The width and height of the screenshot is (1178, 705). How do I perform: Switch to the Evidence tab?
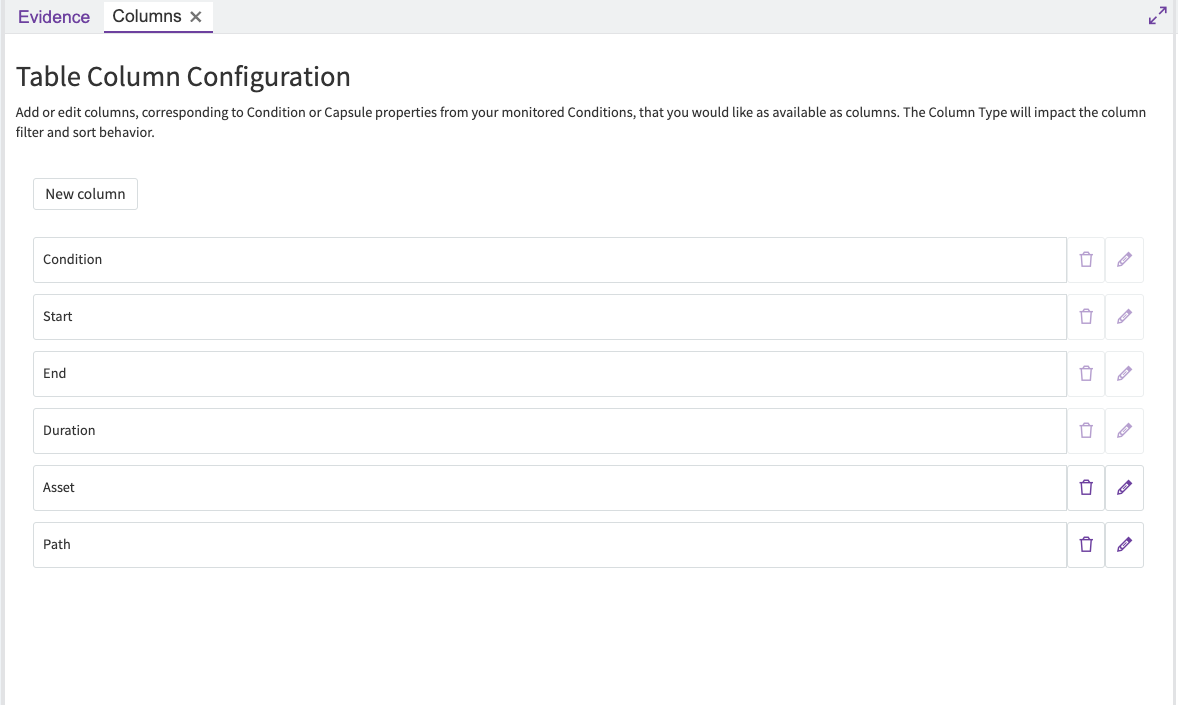[x=54, y=17]
